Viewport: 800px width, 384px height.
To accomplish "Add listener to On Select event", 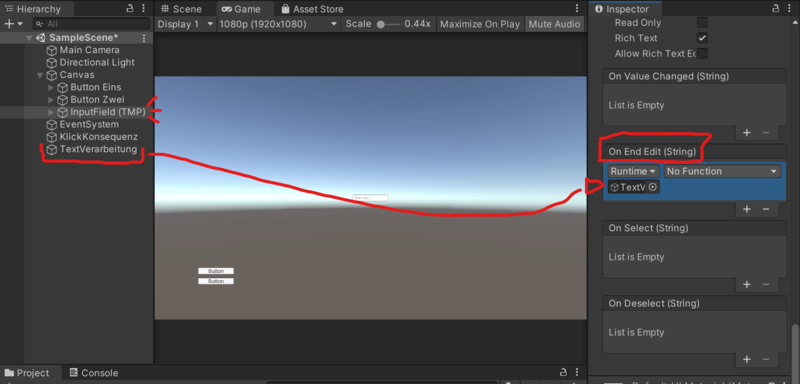I will [747, 285].
